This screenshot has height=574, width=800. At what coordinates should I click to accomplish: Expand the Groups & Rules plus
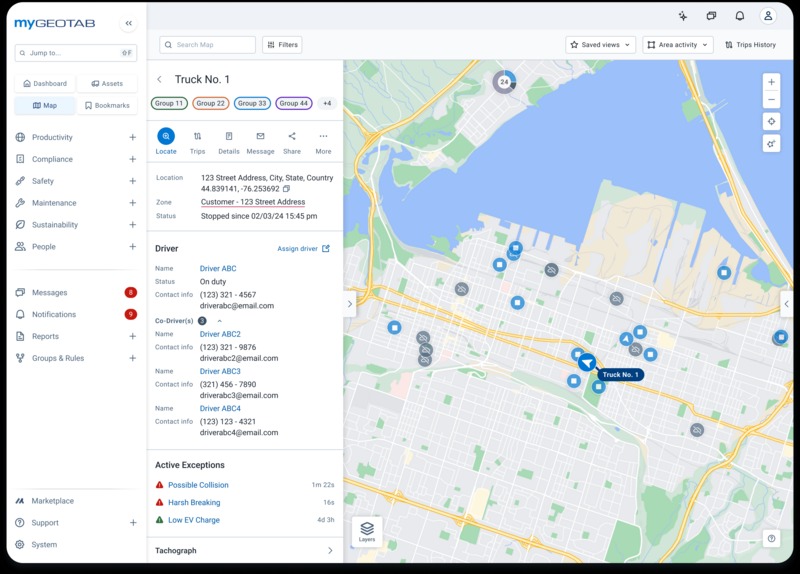133,358
